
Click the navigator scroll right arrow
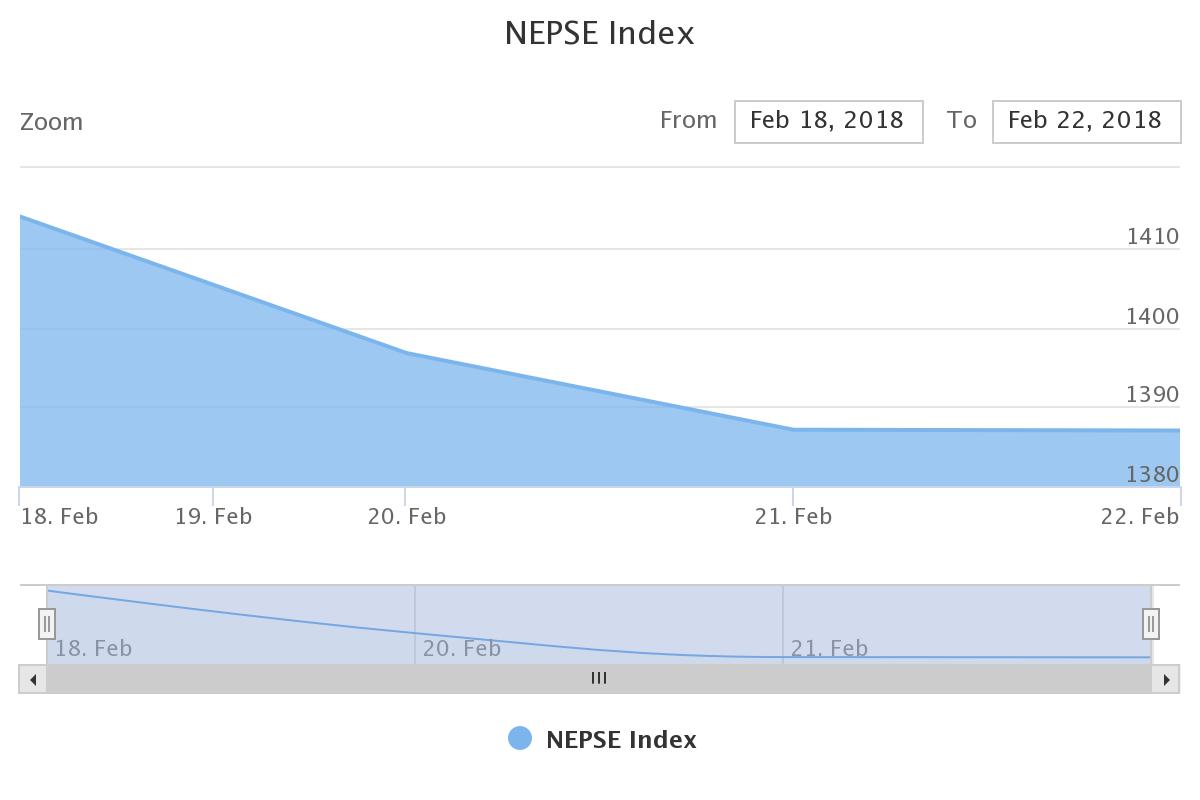pos(1166,679)
